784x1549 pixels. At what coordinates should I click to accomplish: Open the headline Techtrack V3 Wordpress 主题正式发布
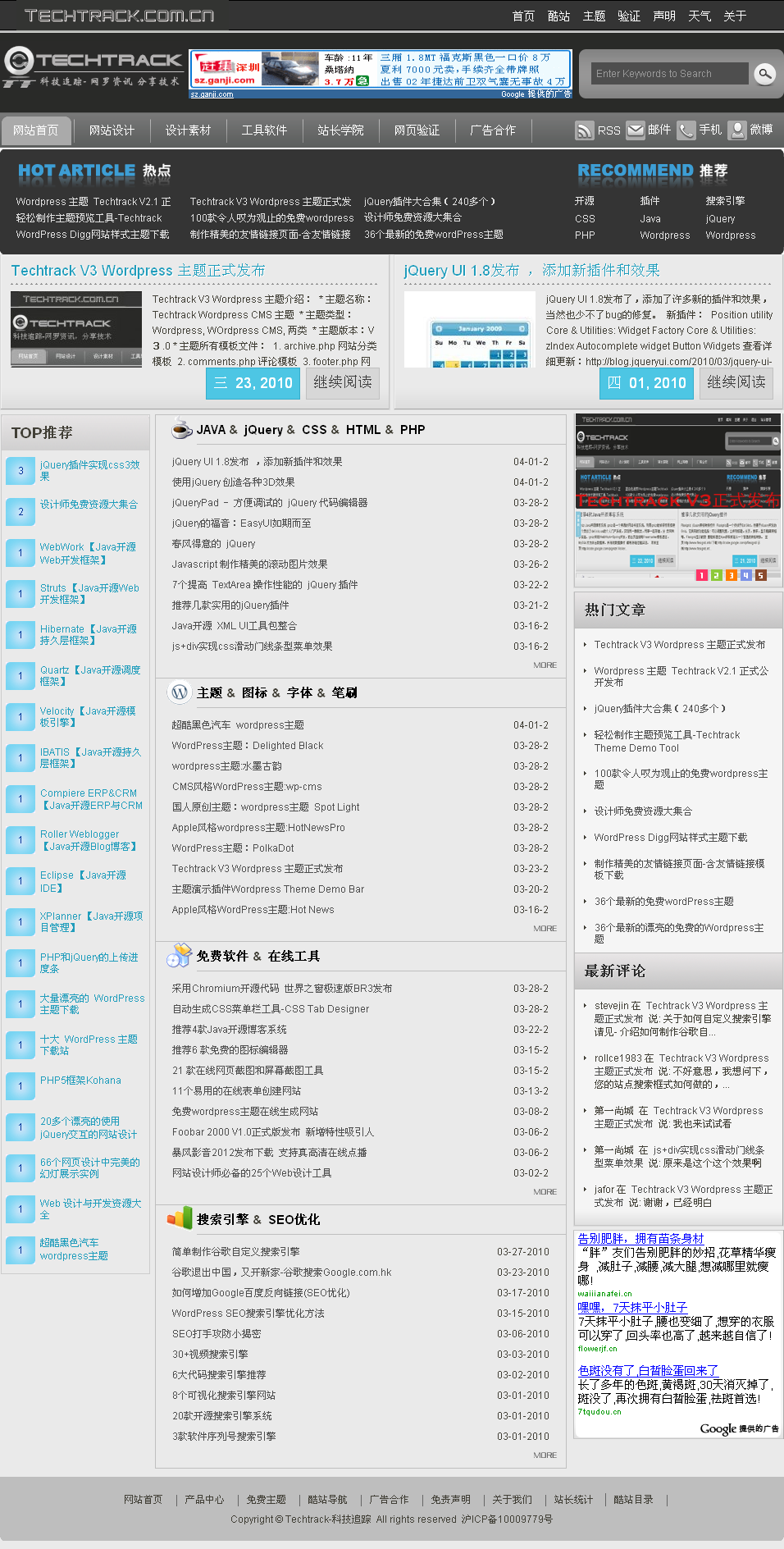(138, 271)
